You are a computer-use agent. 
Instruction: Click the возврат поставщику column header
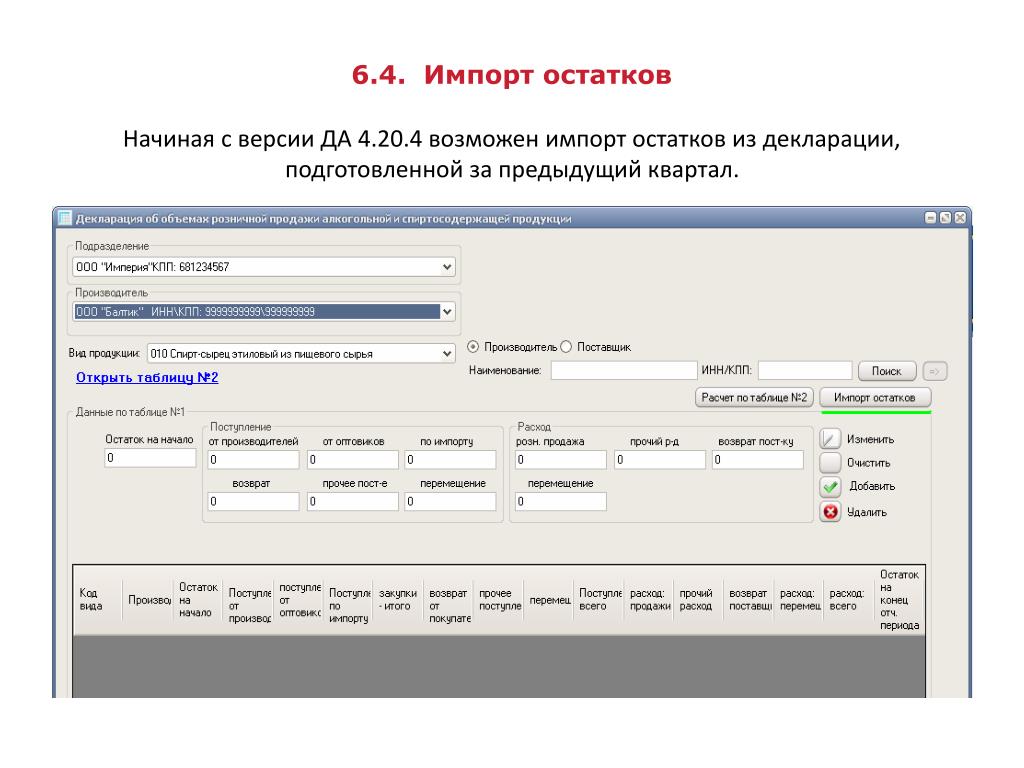(748, 600)
